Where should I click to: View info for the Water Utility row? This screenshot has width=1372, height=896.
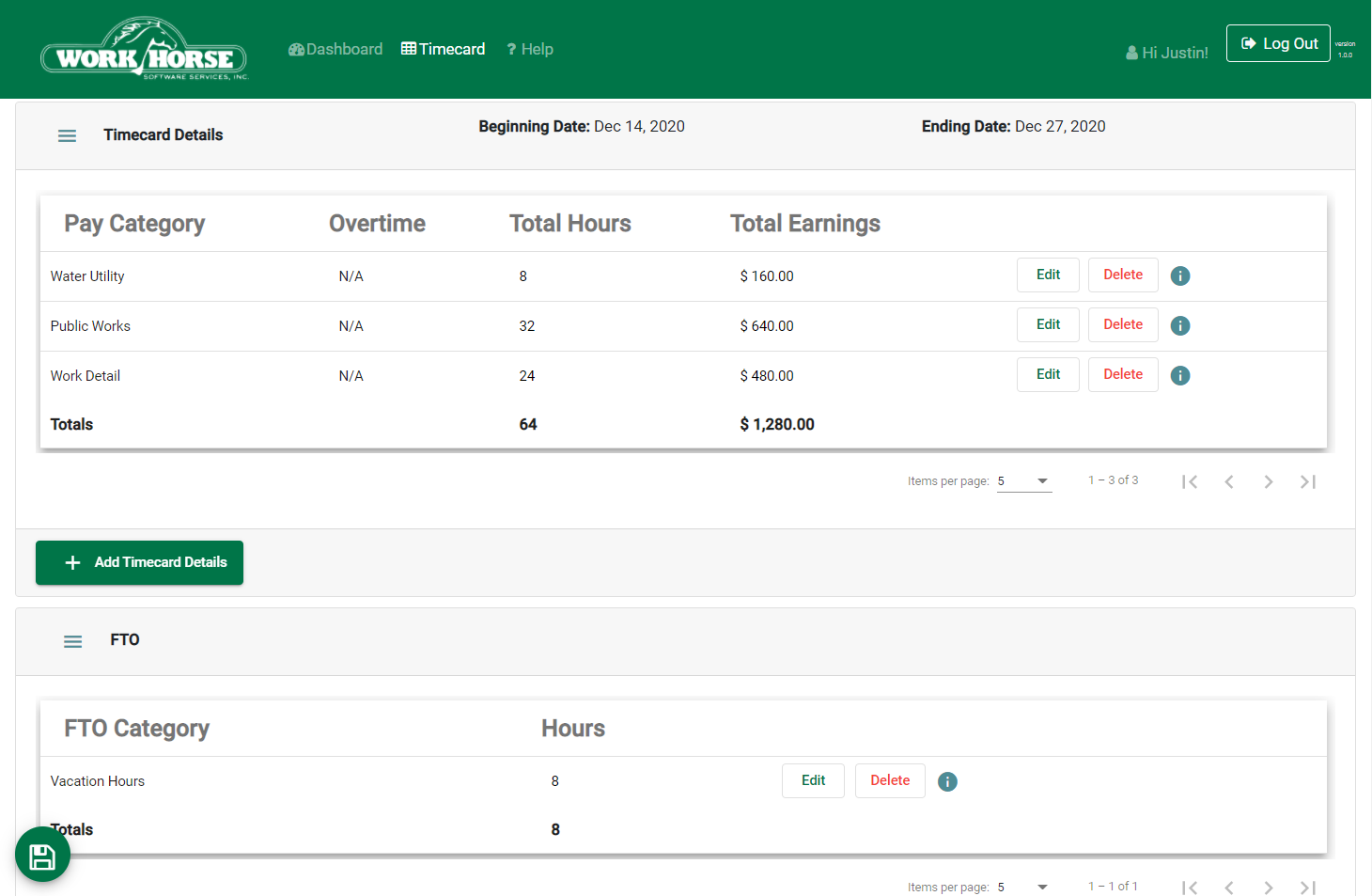(1179, 275)
